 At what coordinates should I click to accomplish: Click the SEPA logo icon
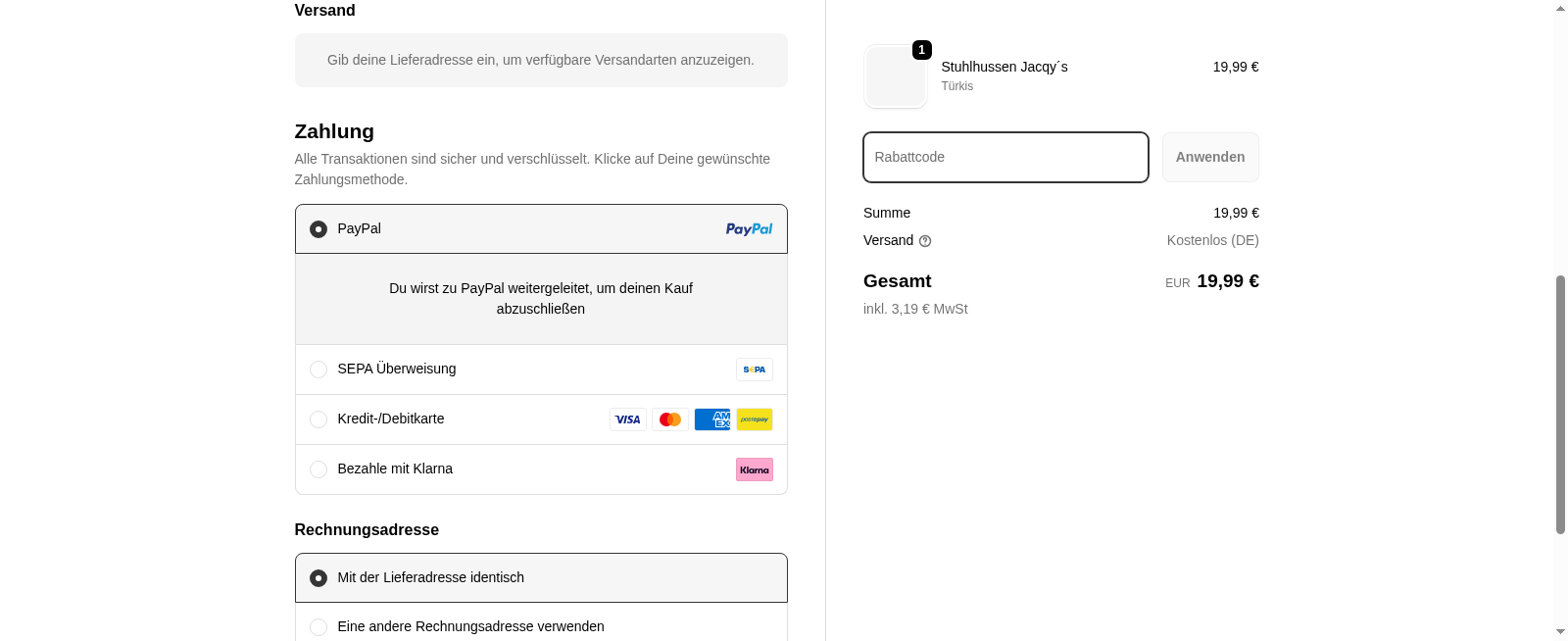point(754,370)
